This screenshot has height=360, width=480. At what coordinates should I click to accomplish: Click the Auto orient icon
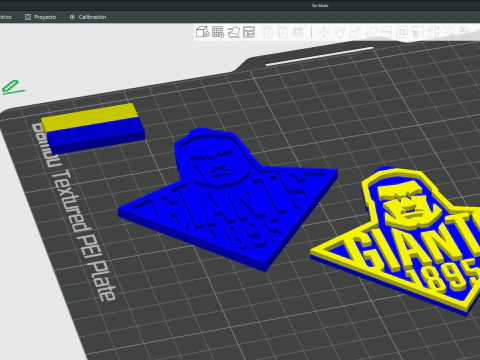[x=234, y=32]
